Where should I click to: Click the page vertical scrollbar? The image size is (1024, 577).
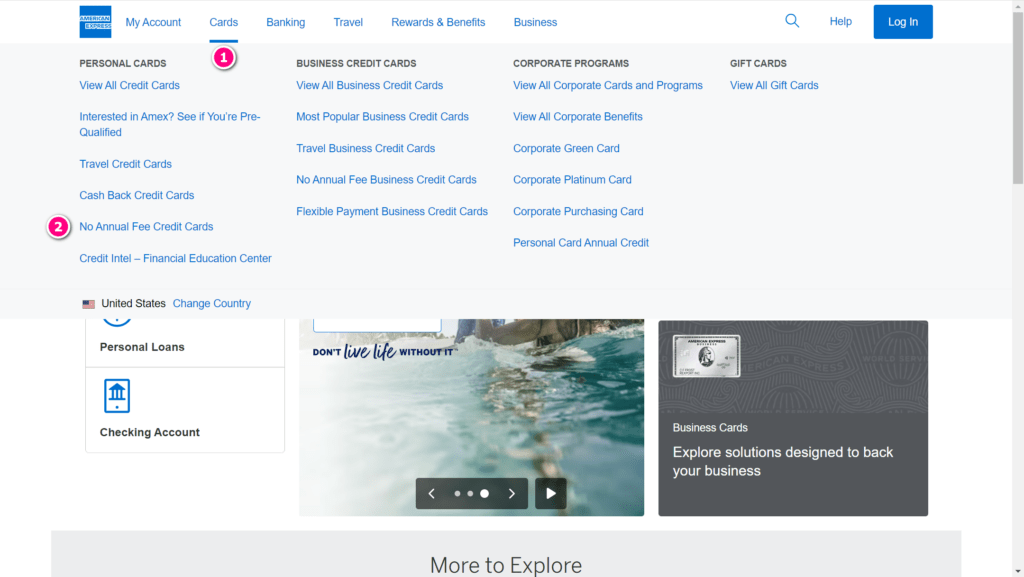point(1017,98)
